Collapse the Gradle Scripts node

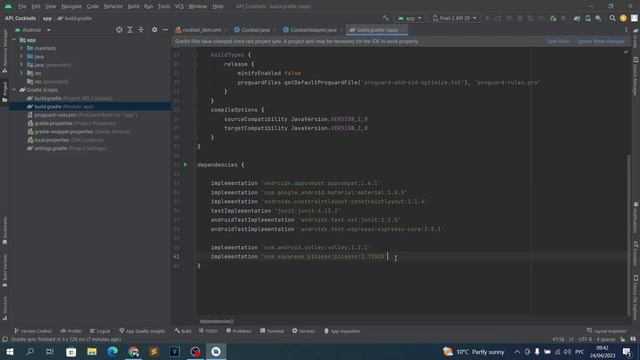click(14, 90)
